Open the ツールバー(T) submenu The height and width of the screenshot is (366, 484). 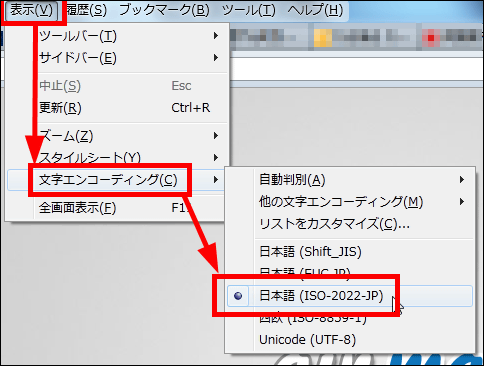click(117, 36)
